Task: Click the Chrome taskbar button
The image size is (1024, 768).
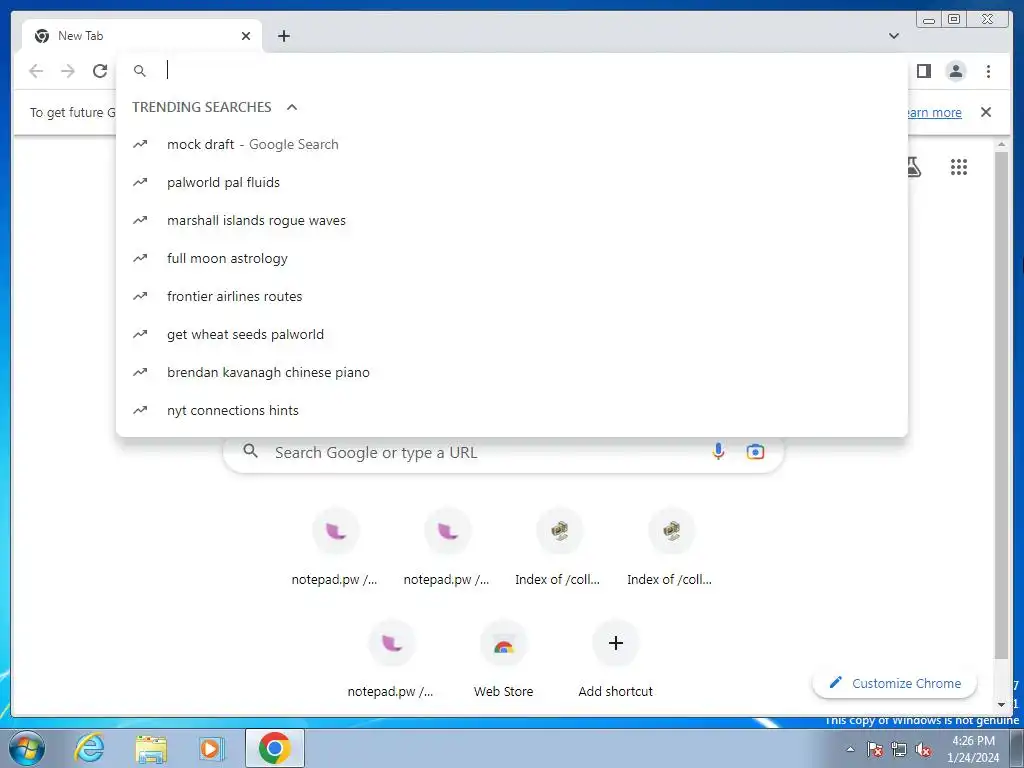Action: [x=274, y=748]
